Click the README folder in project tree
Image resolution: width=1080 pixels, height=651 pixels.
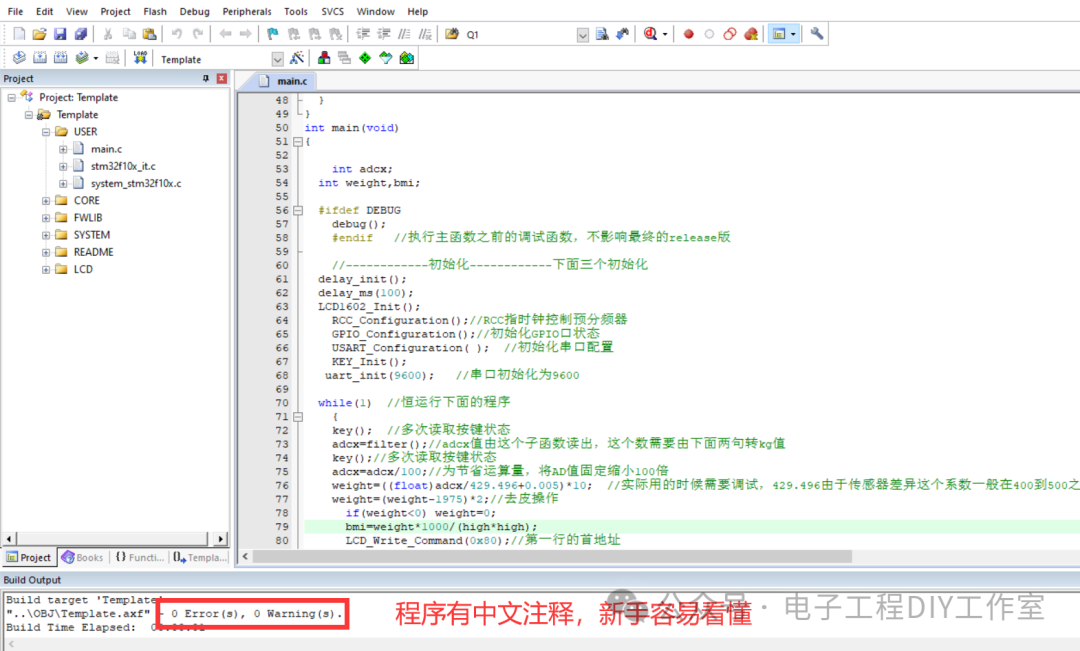[x=94, y=252]
